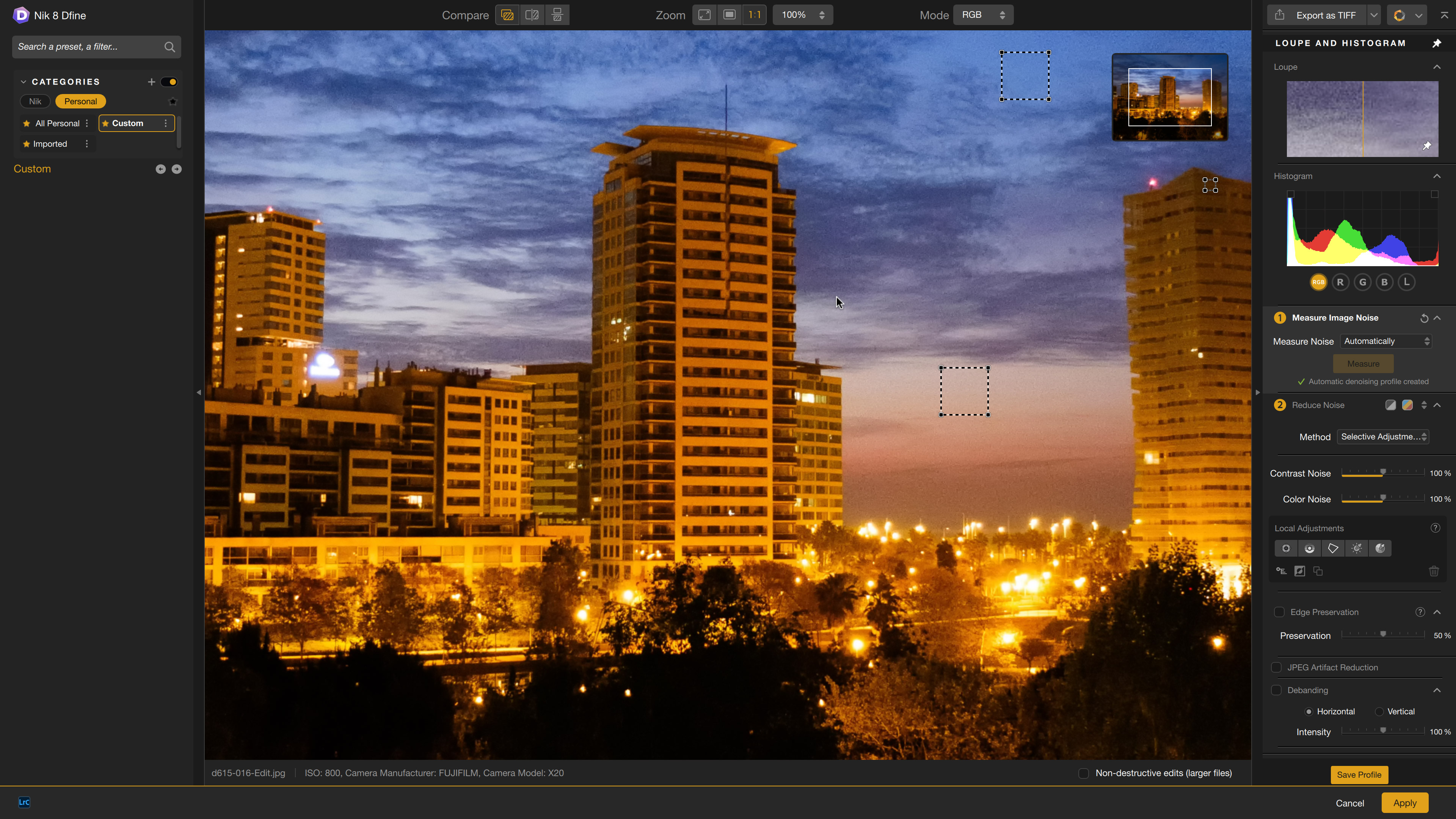The image size is (1456, 819).
Task: Enable the Edge Preservation checkbox
Action: (1279, 612)
